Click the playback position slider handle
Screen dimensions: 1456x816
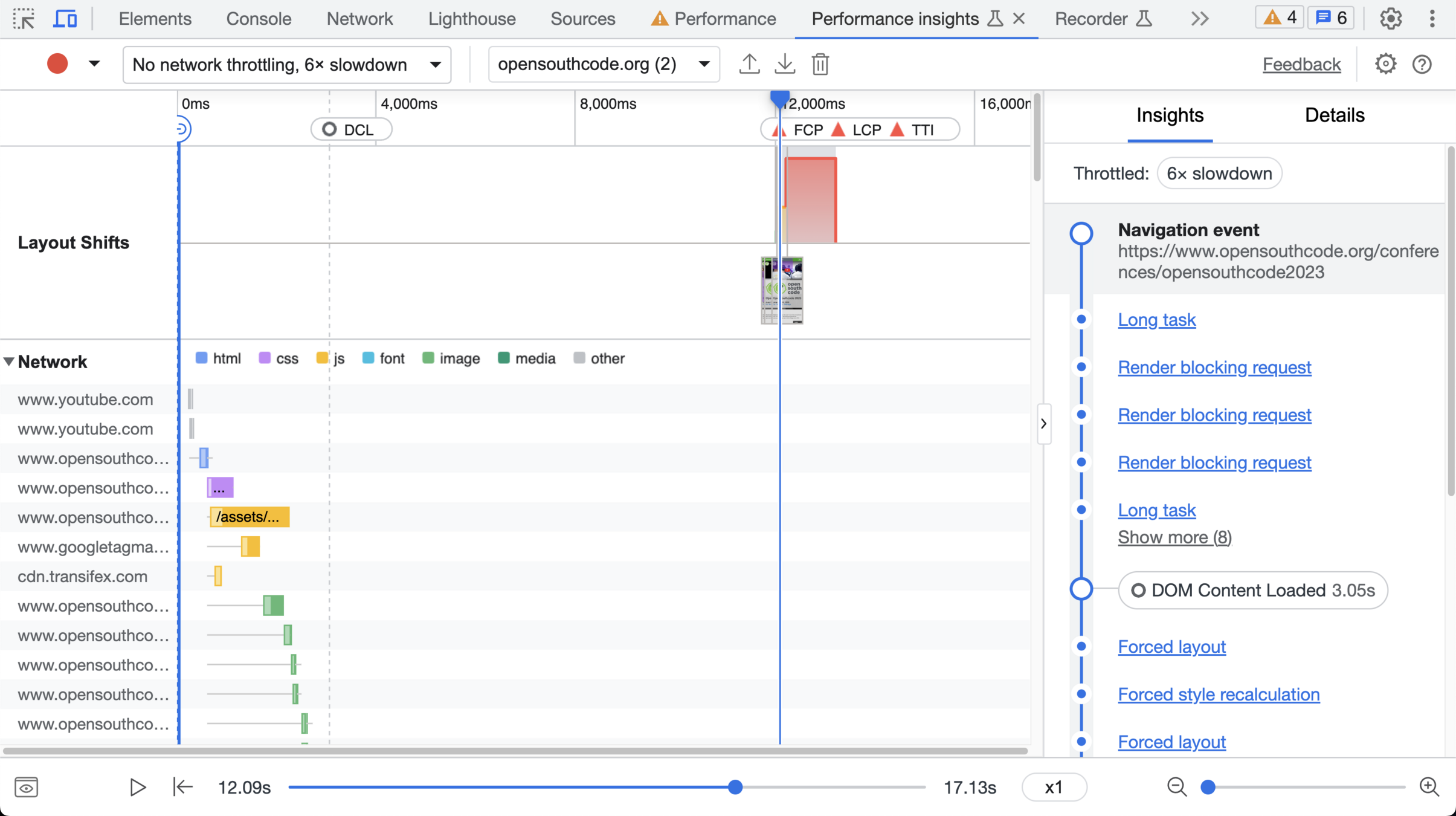pos(735,787)
